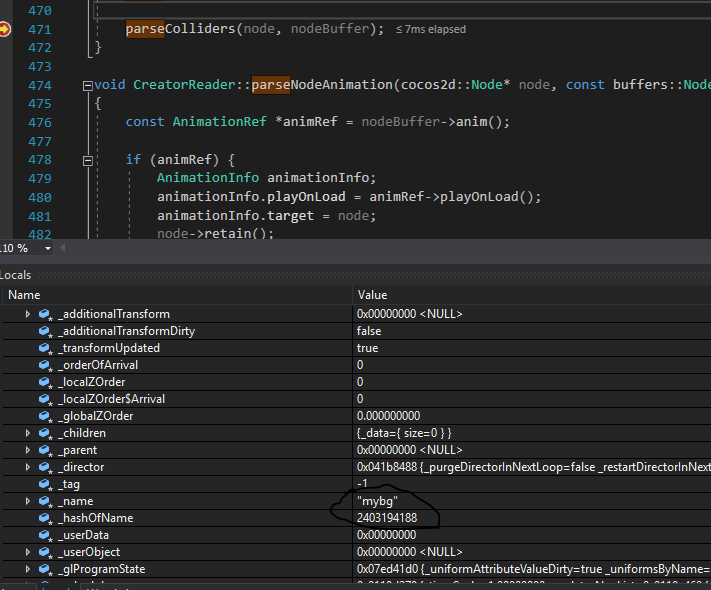711x590 pixels.
Task: Click the Name column header in Locals
Action: click(24, 295)
